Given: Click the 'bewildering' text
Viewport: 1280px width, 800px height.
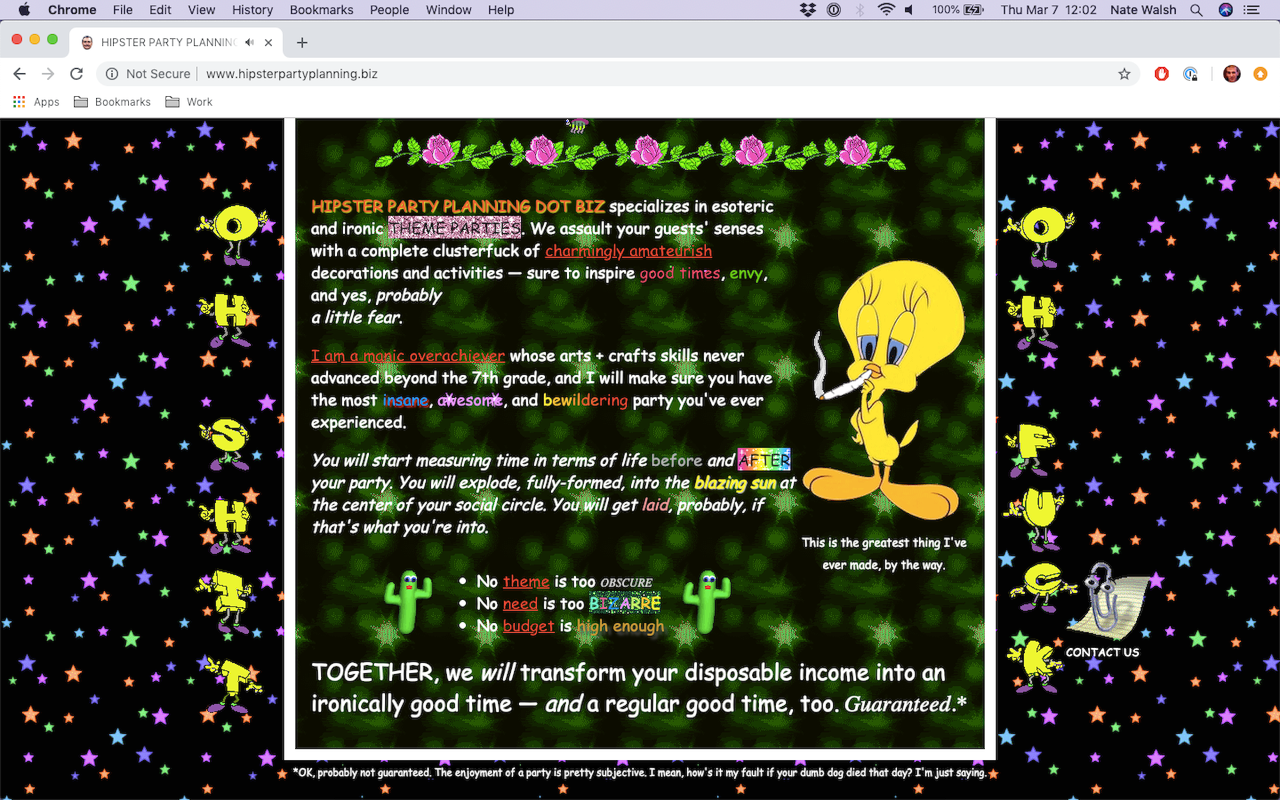Looking at the screenshot, I should point(585,401).
